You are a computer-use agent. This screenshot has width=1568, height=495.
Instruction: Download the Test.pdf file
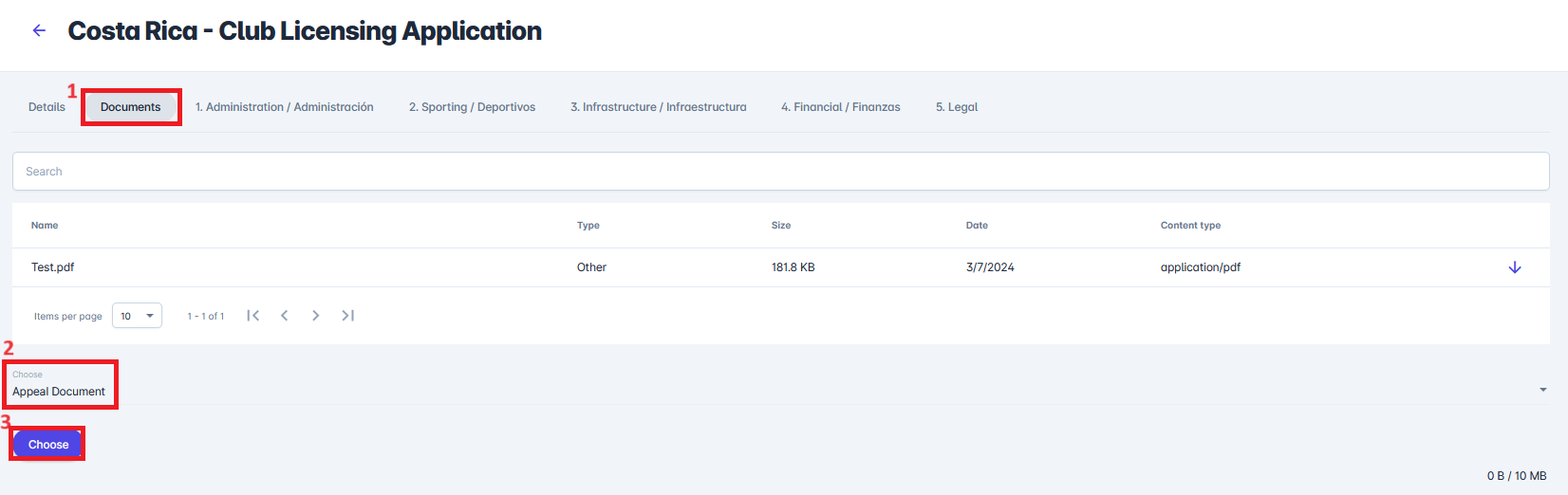pos(1515,267)
